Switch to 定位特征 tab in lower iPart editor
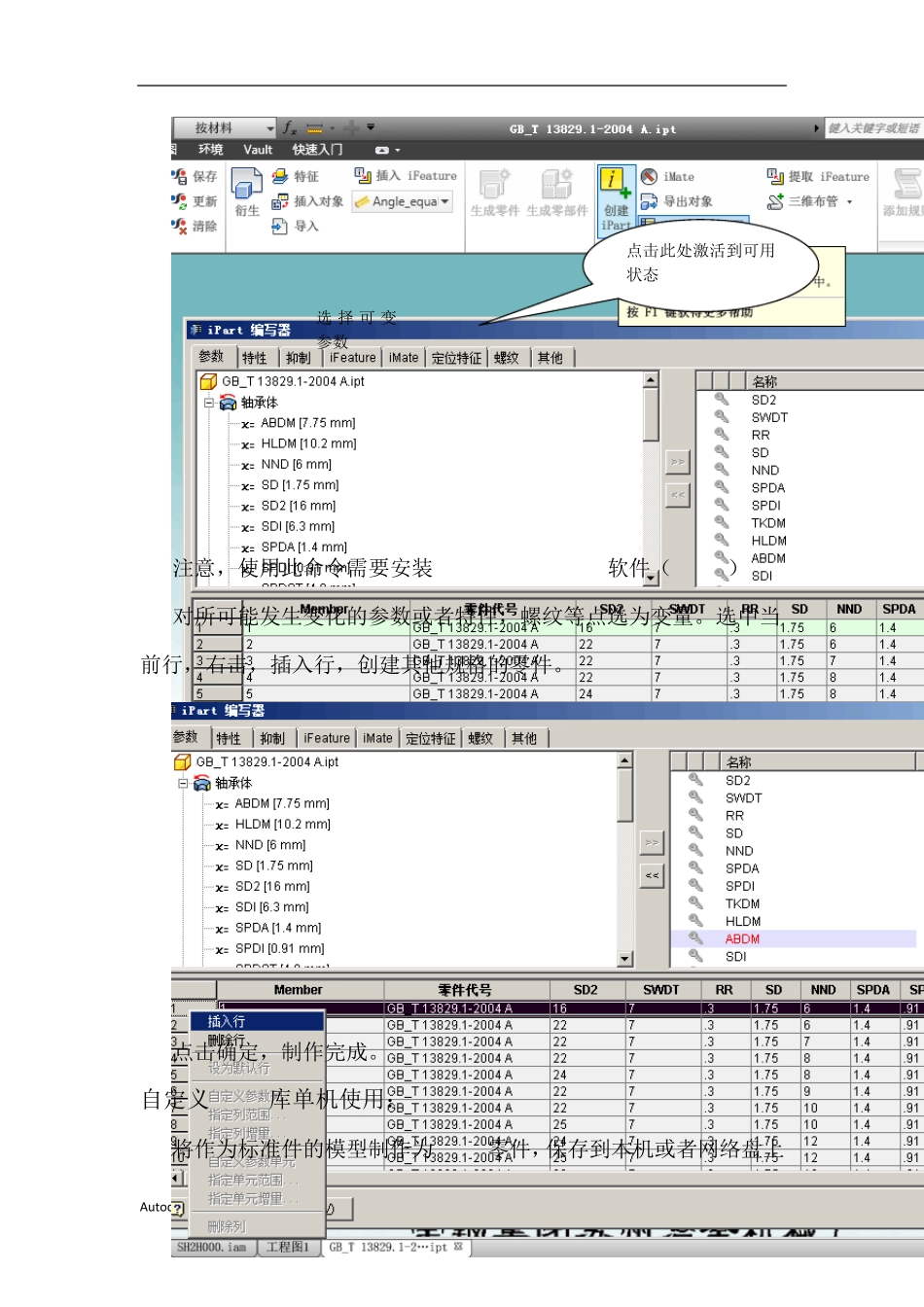 [430, 738]
